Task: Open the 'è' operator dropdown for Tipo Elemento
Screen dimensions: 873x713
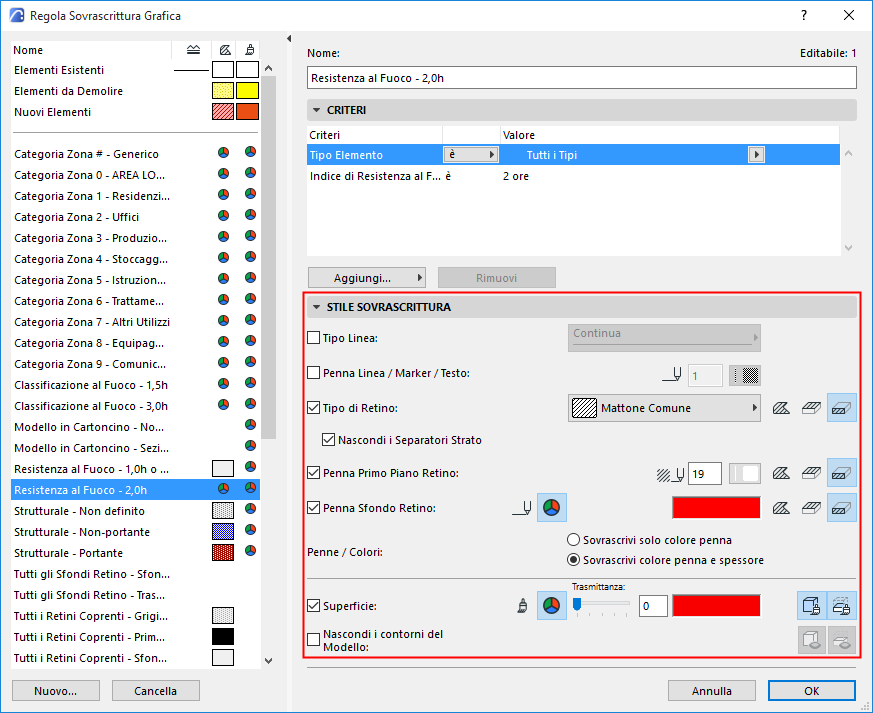Action: point(470,155)
